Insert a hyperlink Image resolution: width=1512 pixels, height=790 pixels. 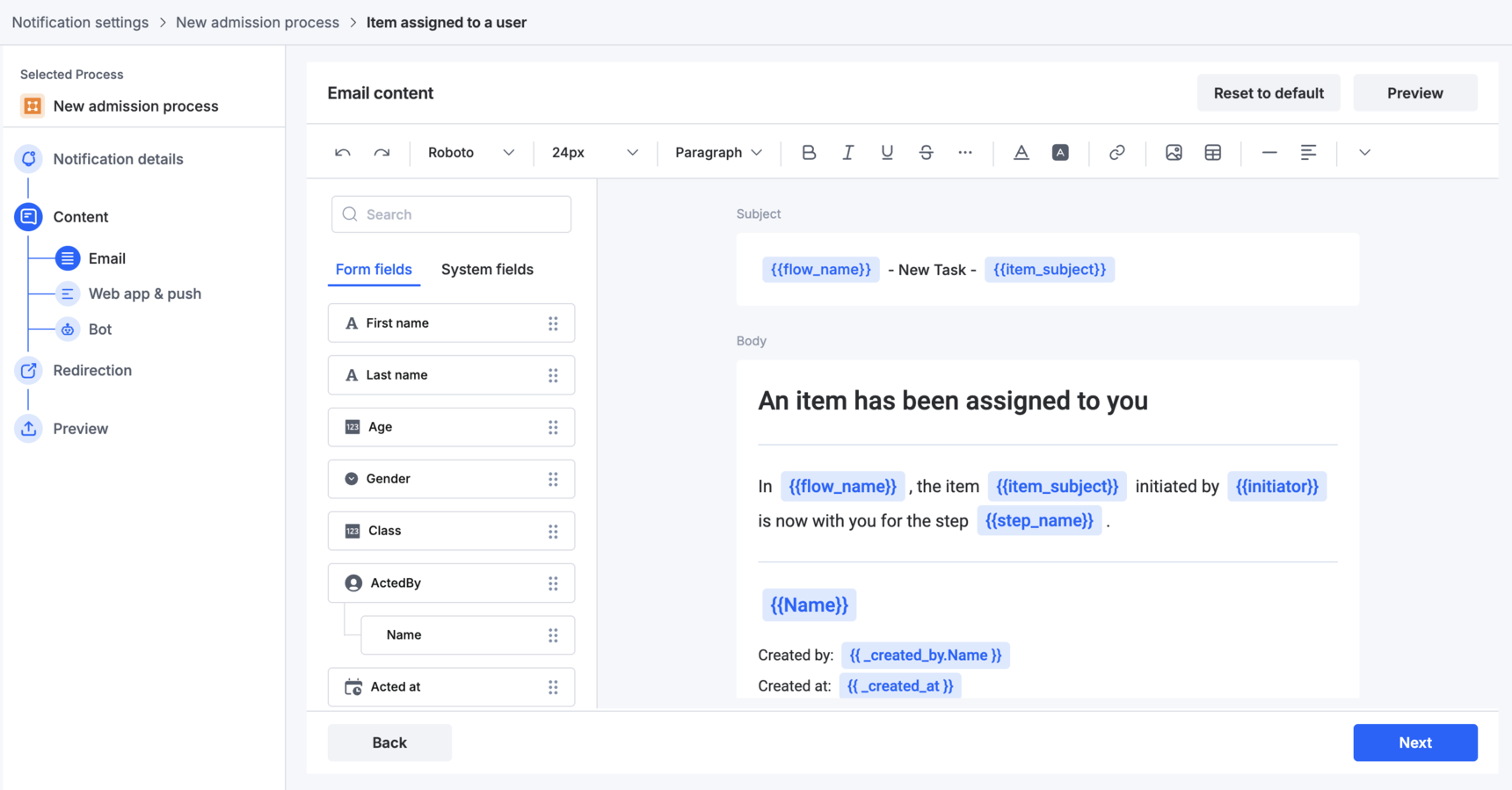(x=1116, y=153)
